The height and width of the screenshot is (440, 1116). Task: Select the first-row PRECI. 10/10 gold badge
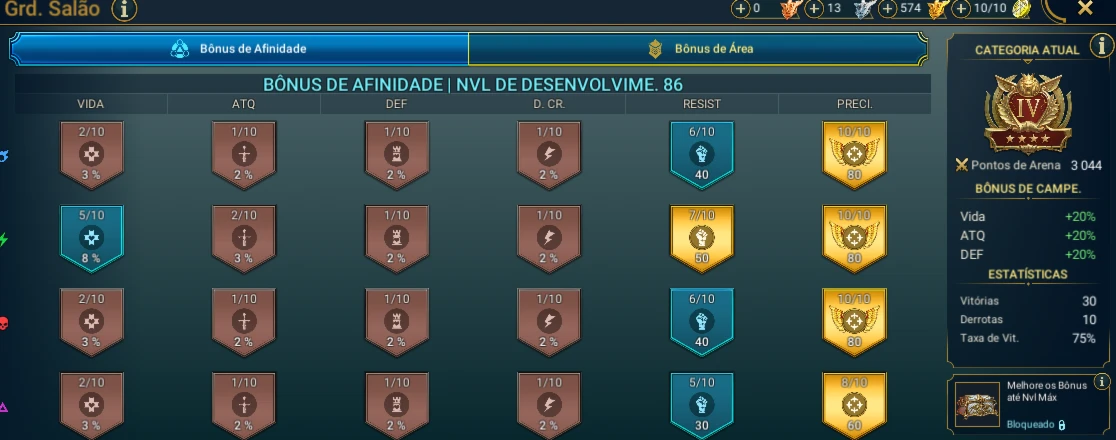[853, 154]
